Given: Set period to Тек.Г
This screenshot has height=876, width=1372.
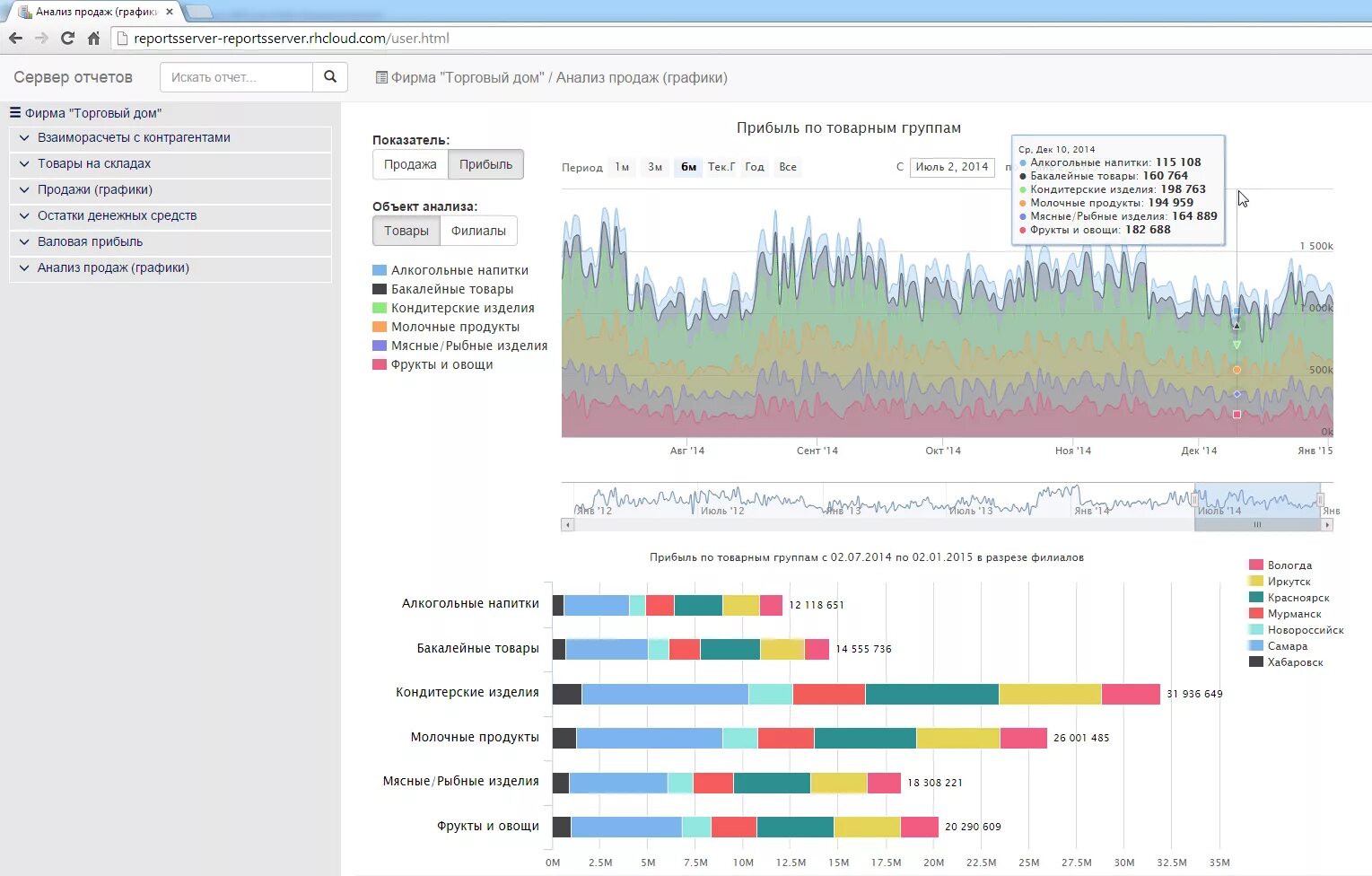Looking at the screenshot, I should pos(721,167).
